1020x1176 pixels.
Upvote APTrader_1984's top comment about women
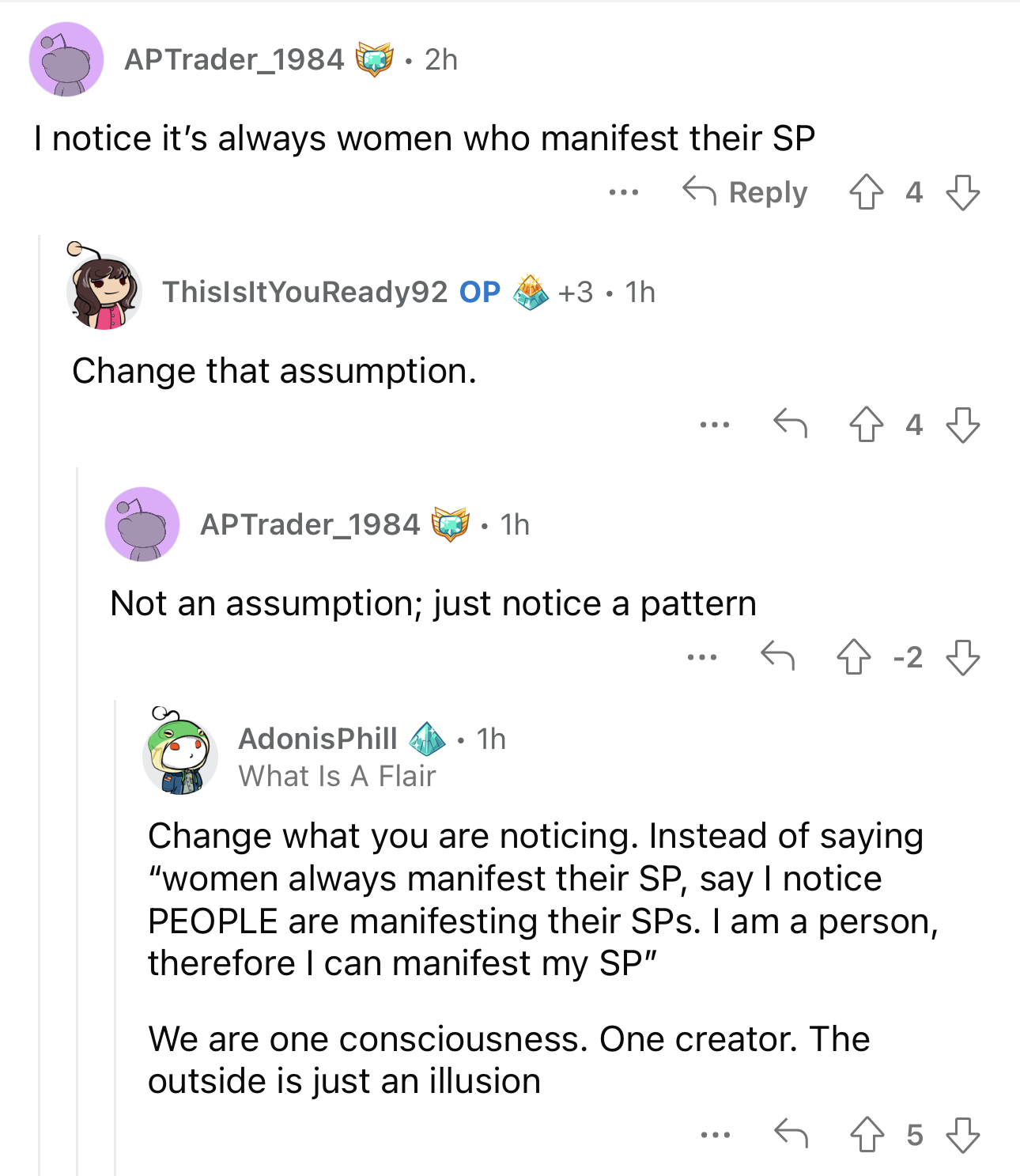[866, 192]
